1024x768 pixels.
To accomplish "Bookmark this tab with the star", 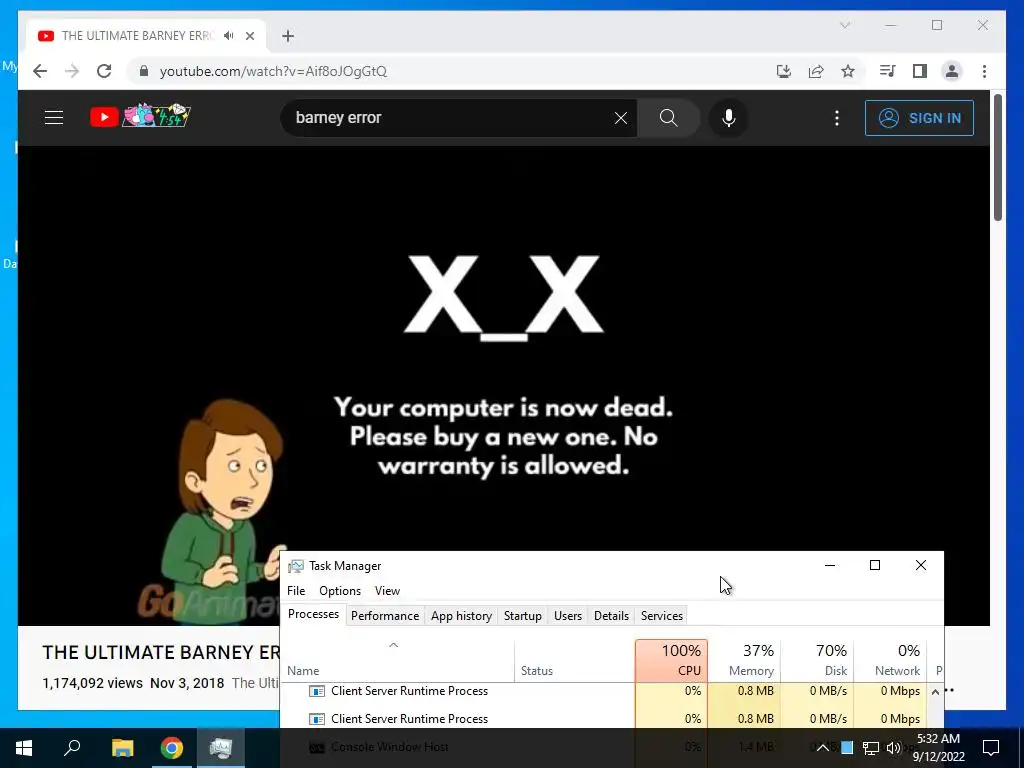I will [x=848, y=71].
